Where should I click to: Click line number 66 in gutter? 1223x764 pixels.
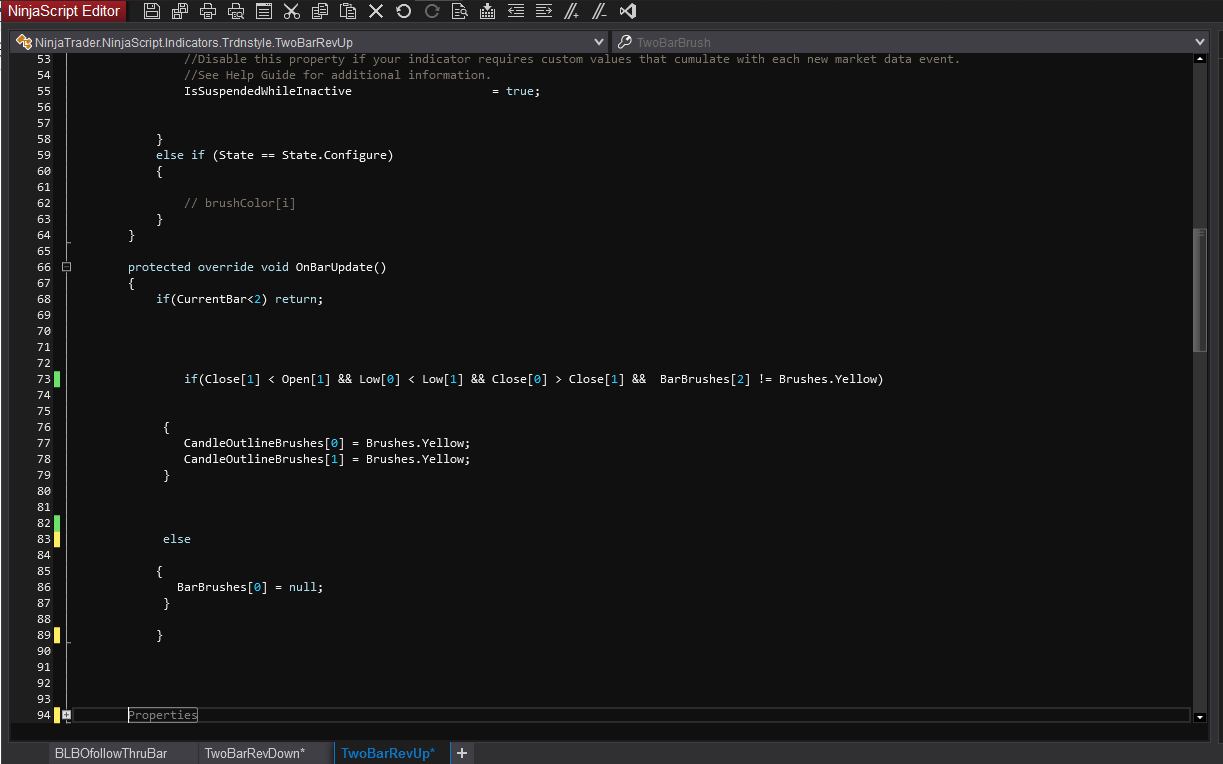[43, 267]
